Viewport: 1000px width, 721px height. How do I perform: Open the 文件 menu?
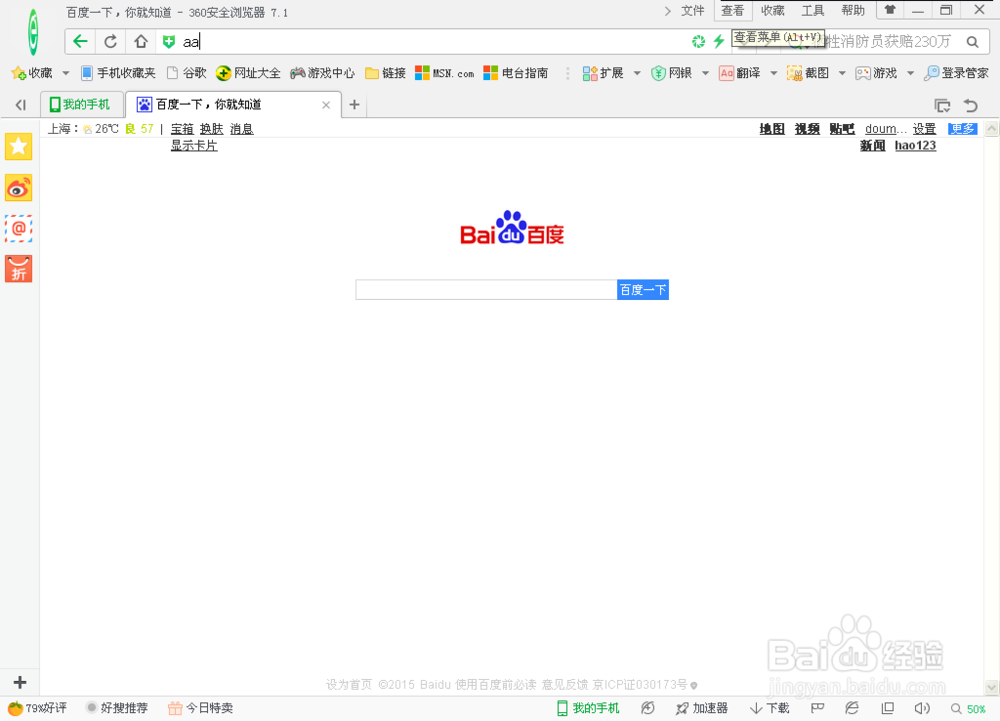[693, 11]
